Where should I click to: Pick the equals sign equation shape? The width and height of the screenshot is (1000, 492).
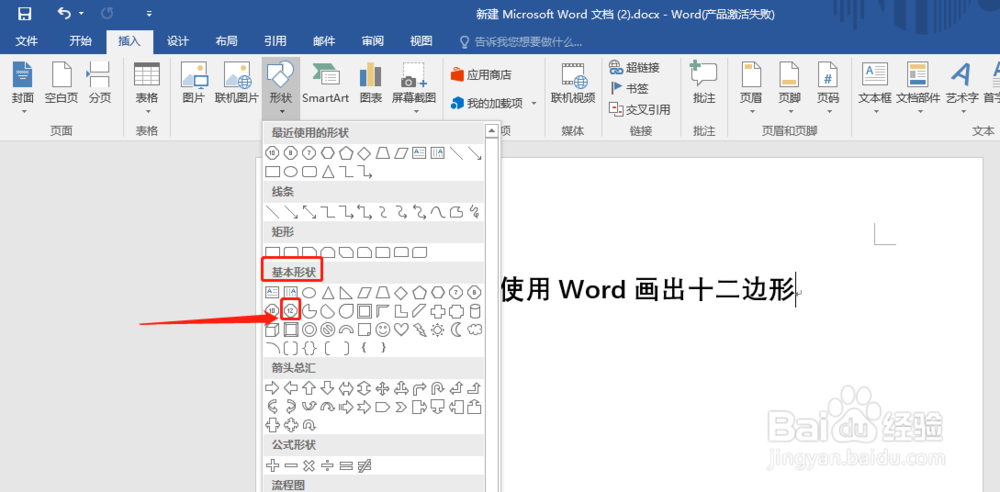pyautogui.click(x=346, y=465)
